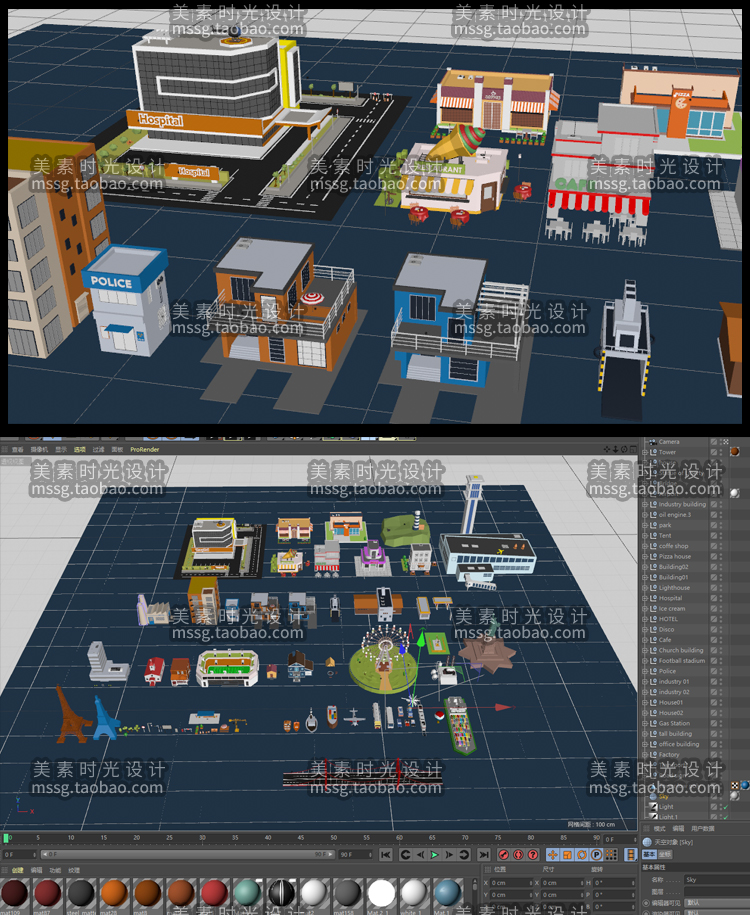Screen dimensions: 750x915
Task: Click the viewport rotate navigation icon
Action: pos(624,449)
